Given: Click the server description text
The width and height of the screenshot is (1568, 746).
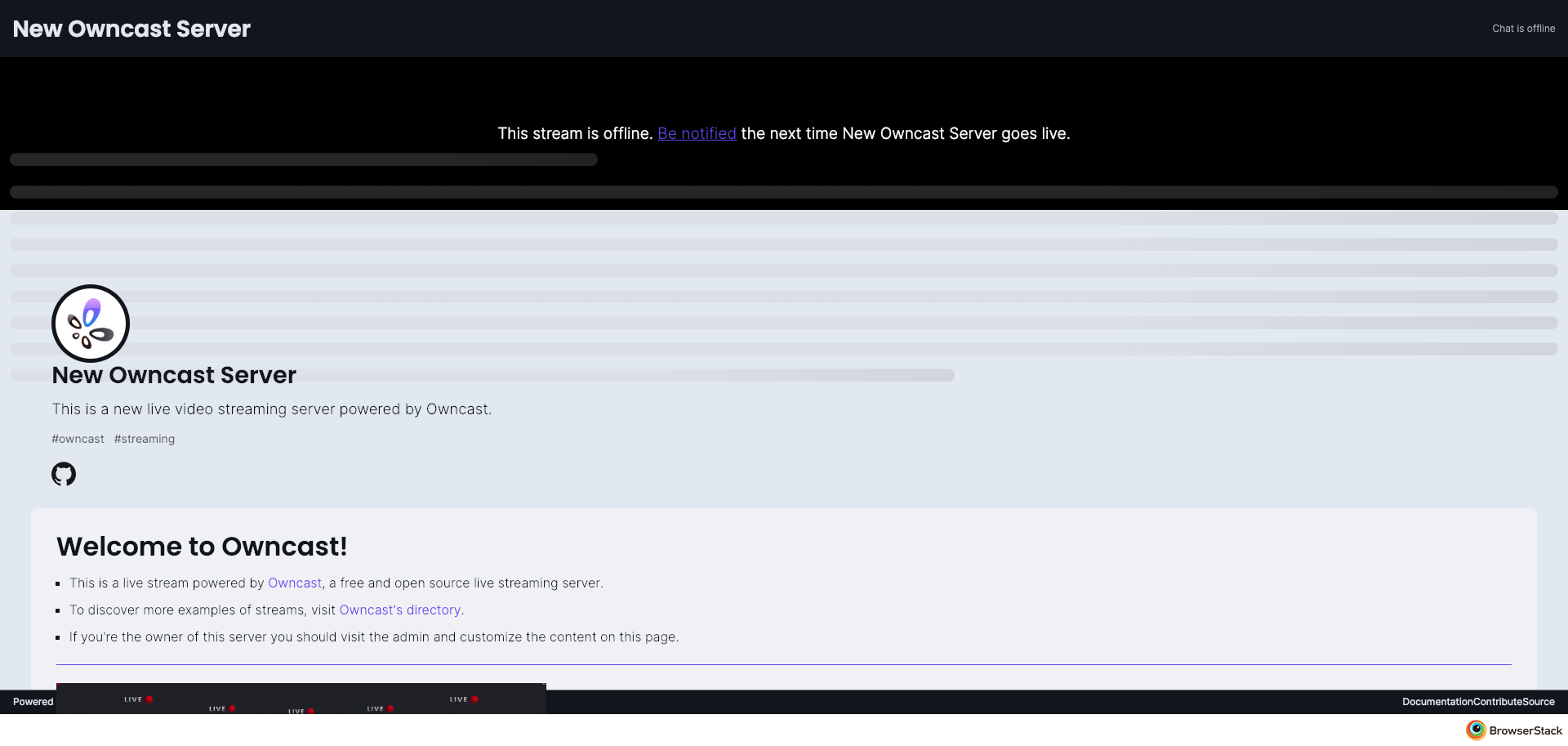Looking at the screenshot, I should (272, 409).
